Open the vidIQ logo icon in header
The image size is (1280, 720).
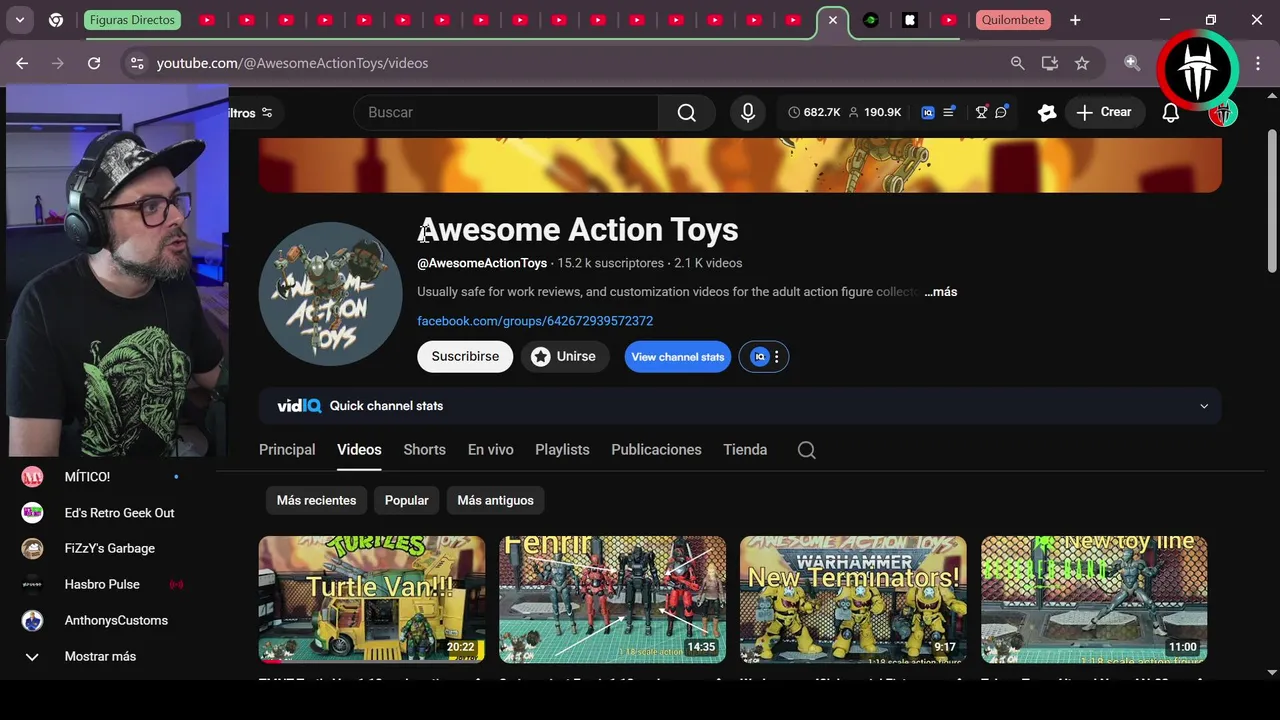point(928,113)
